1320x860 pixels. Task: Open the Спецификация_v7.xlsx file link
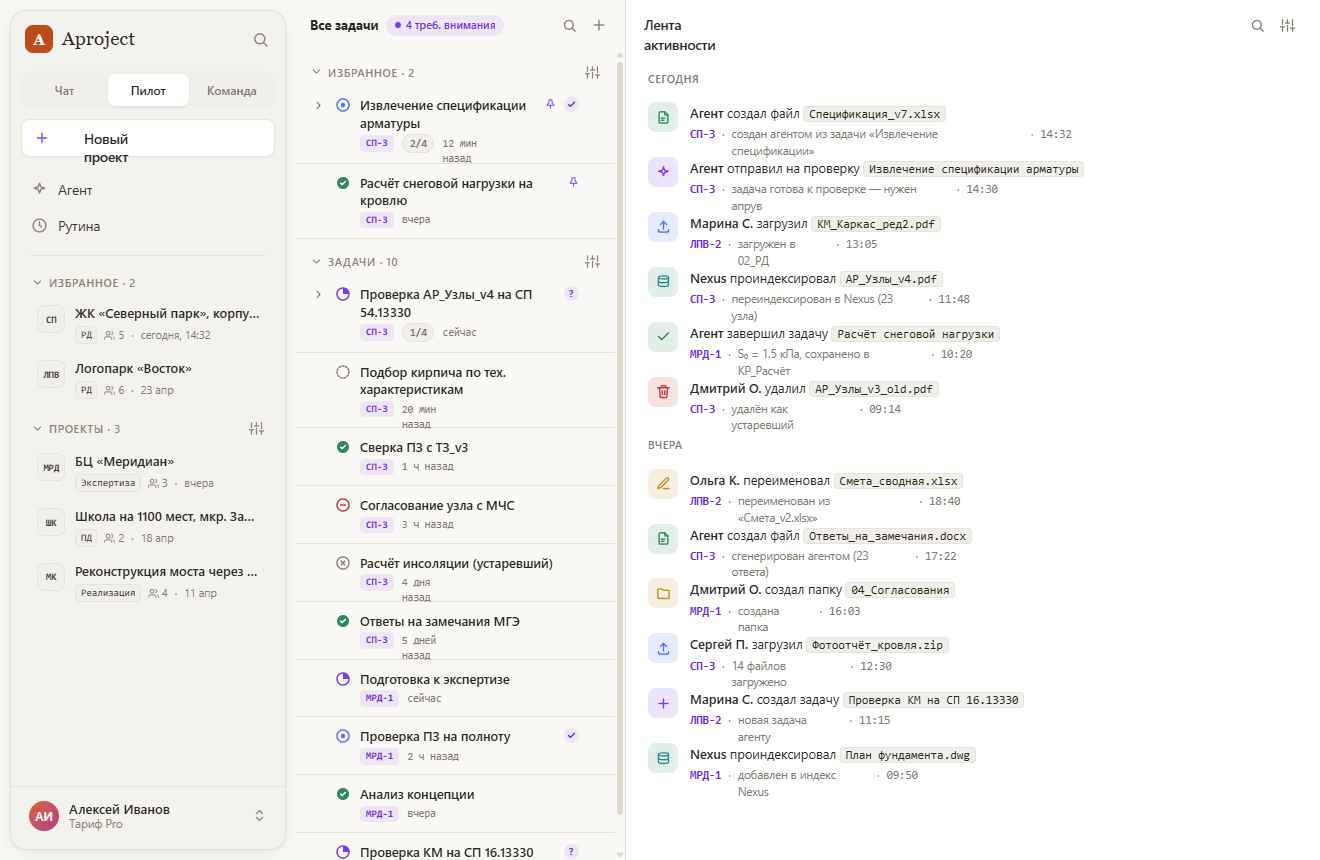click(x=875, y=114)
